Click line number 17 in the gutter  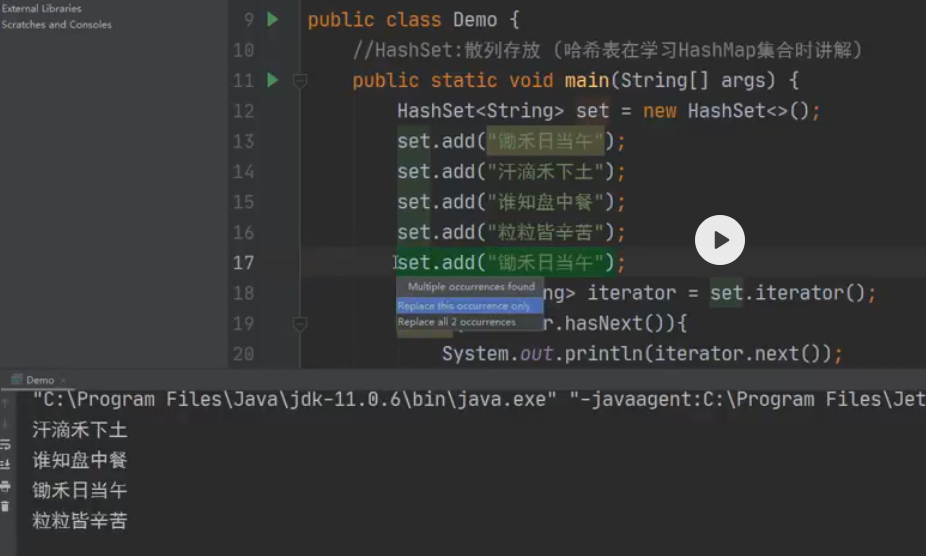point(243,262)
